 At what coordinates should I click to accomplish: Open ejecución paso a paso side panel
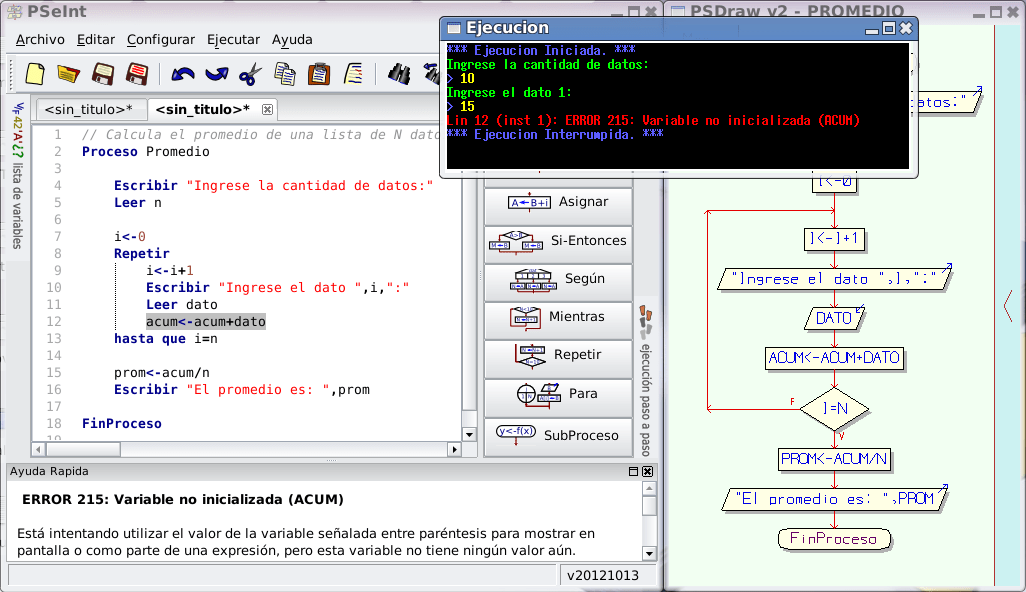(646, 381)
